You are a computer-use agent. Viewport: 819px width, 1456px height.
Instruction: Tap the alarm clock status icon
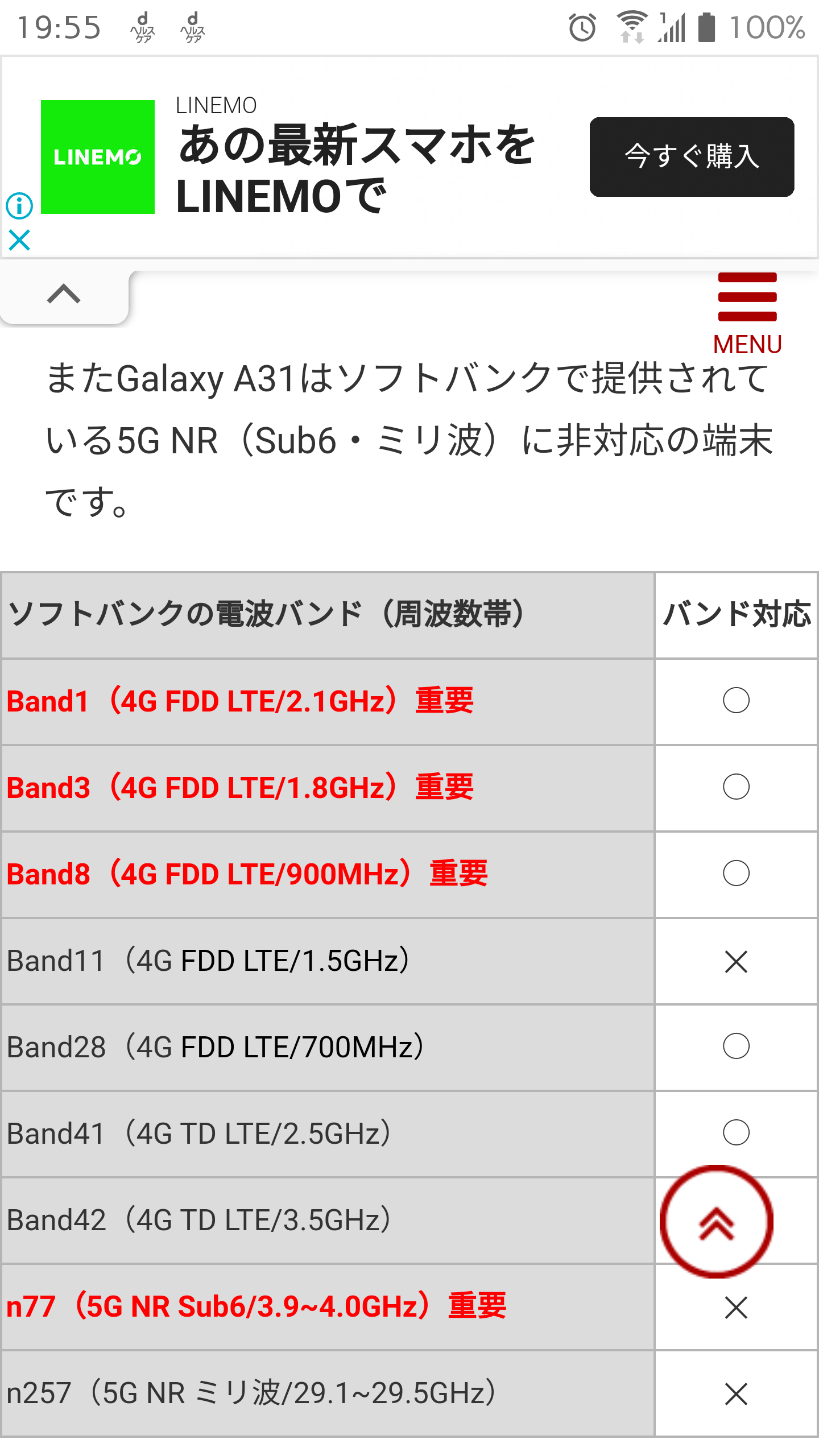tap(582, 27)
